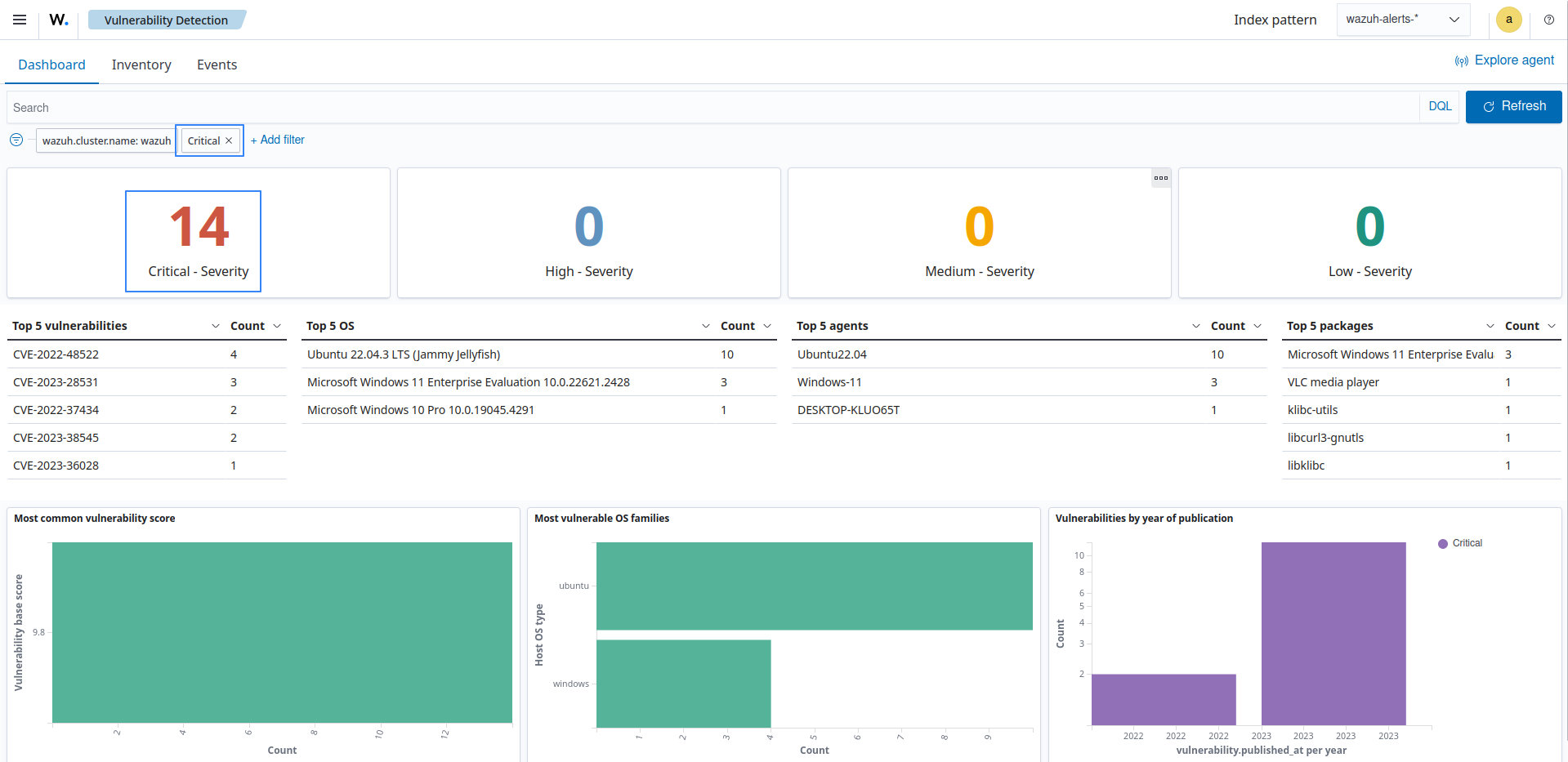Toggle the Critical legend item in chart
The image size is (1568, 762).
click(x=1460, y=543)
